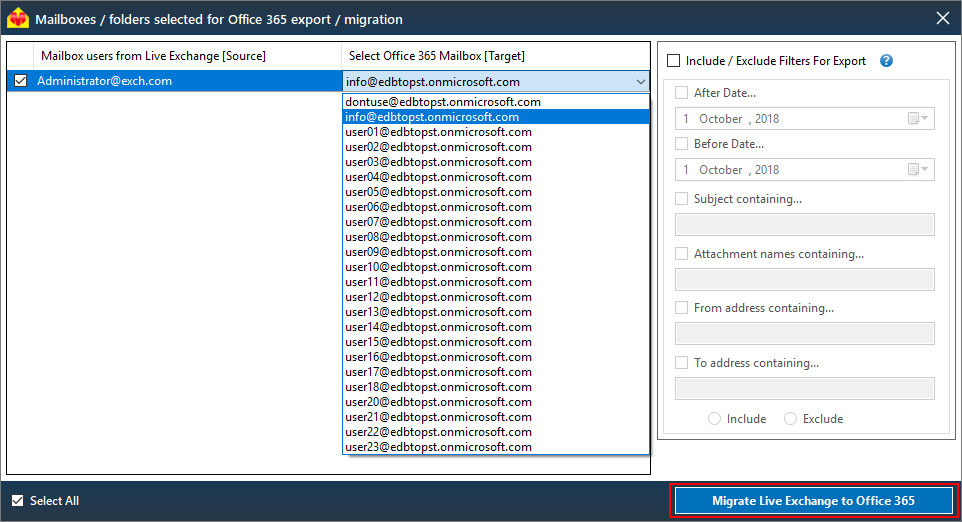Choose user05@edbtopst.onmicrosoft.com target mailbox
This screenshot has height=522, width=962.
496,192
